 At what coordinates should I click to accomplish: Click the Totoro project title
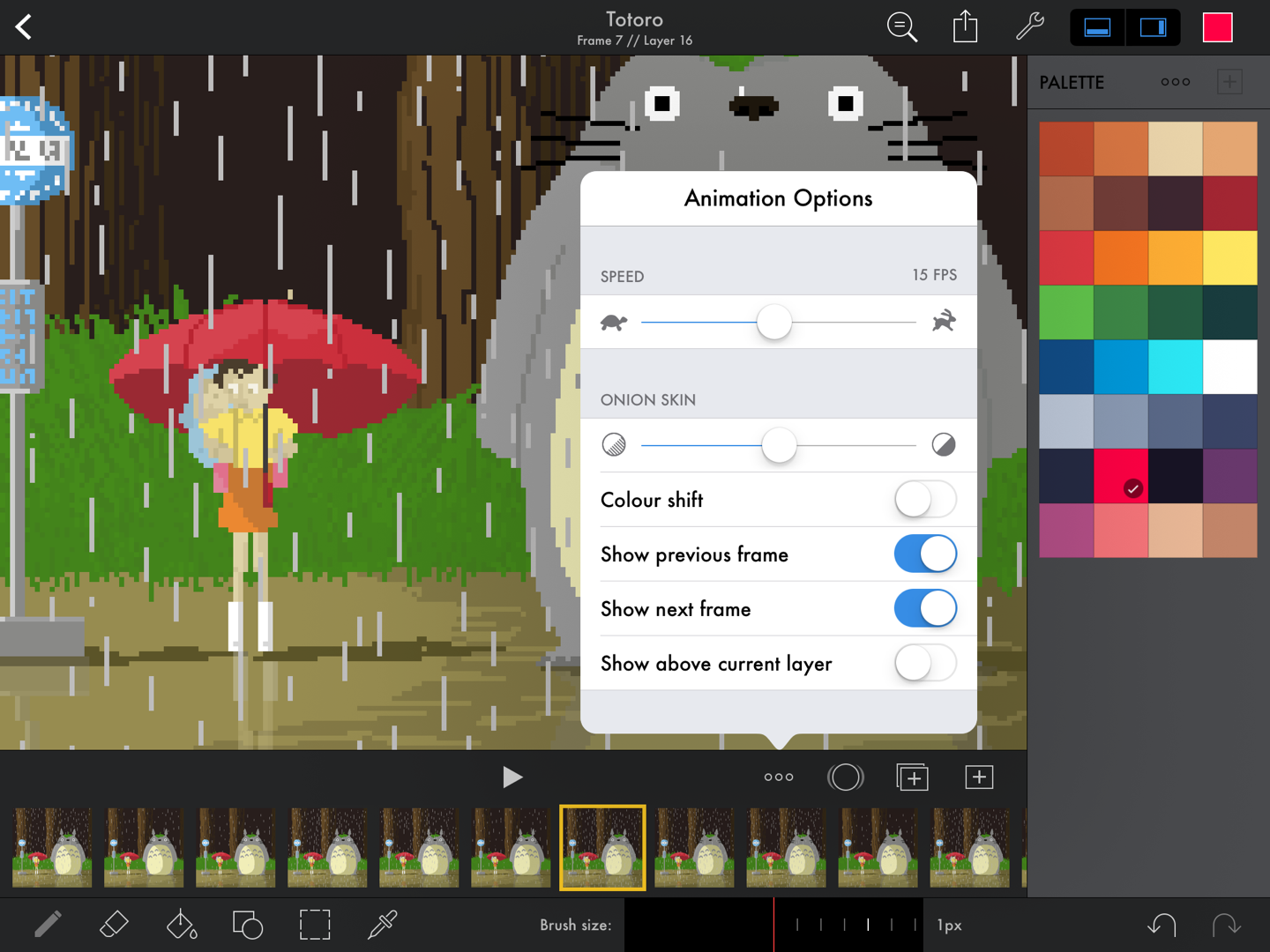point(634,19)
